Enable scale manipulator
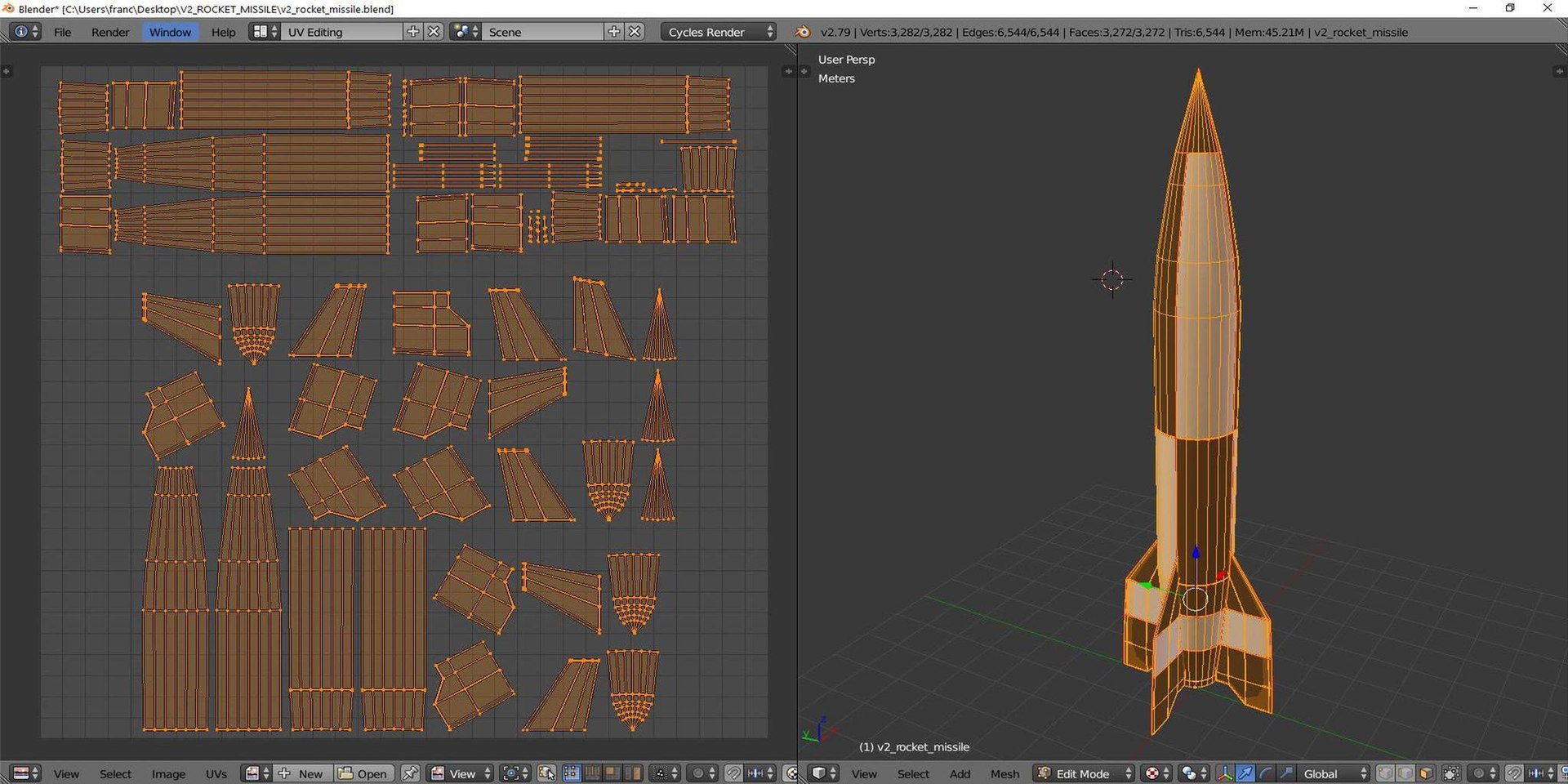The image size is (1568, 784). pos(1286,773)
